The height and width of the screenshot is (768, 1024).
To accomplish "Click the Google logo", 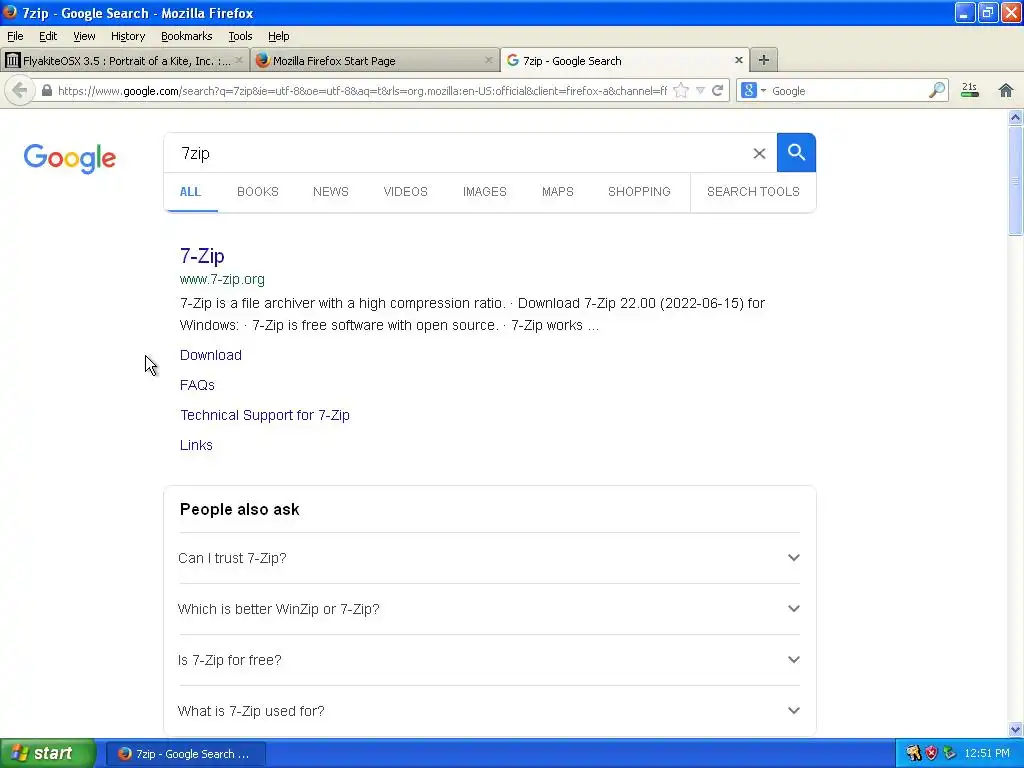I will pos(70,158).
